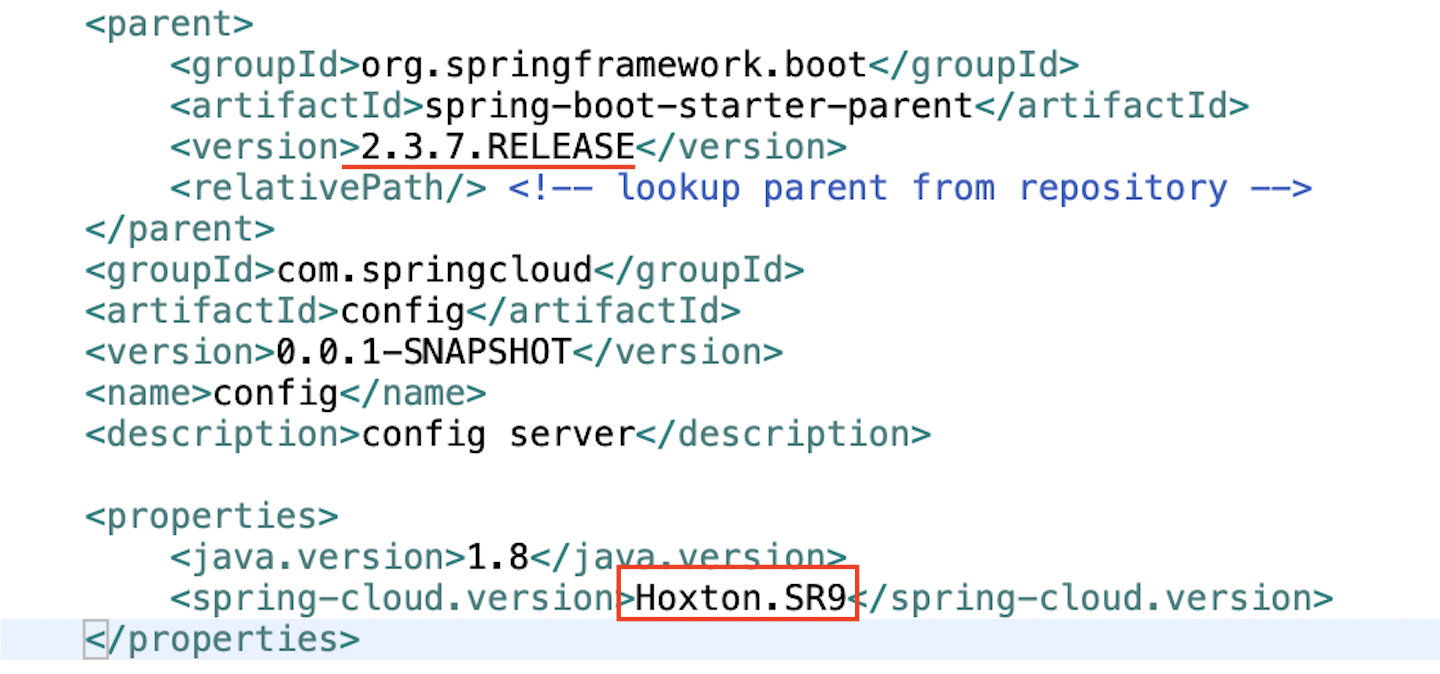Click the closing </description> tag
1440x674 pixels.
coord(783,434)
